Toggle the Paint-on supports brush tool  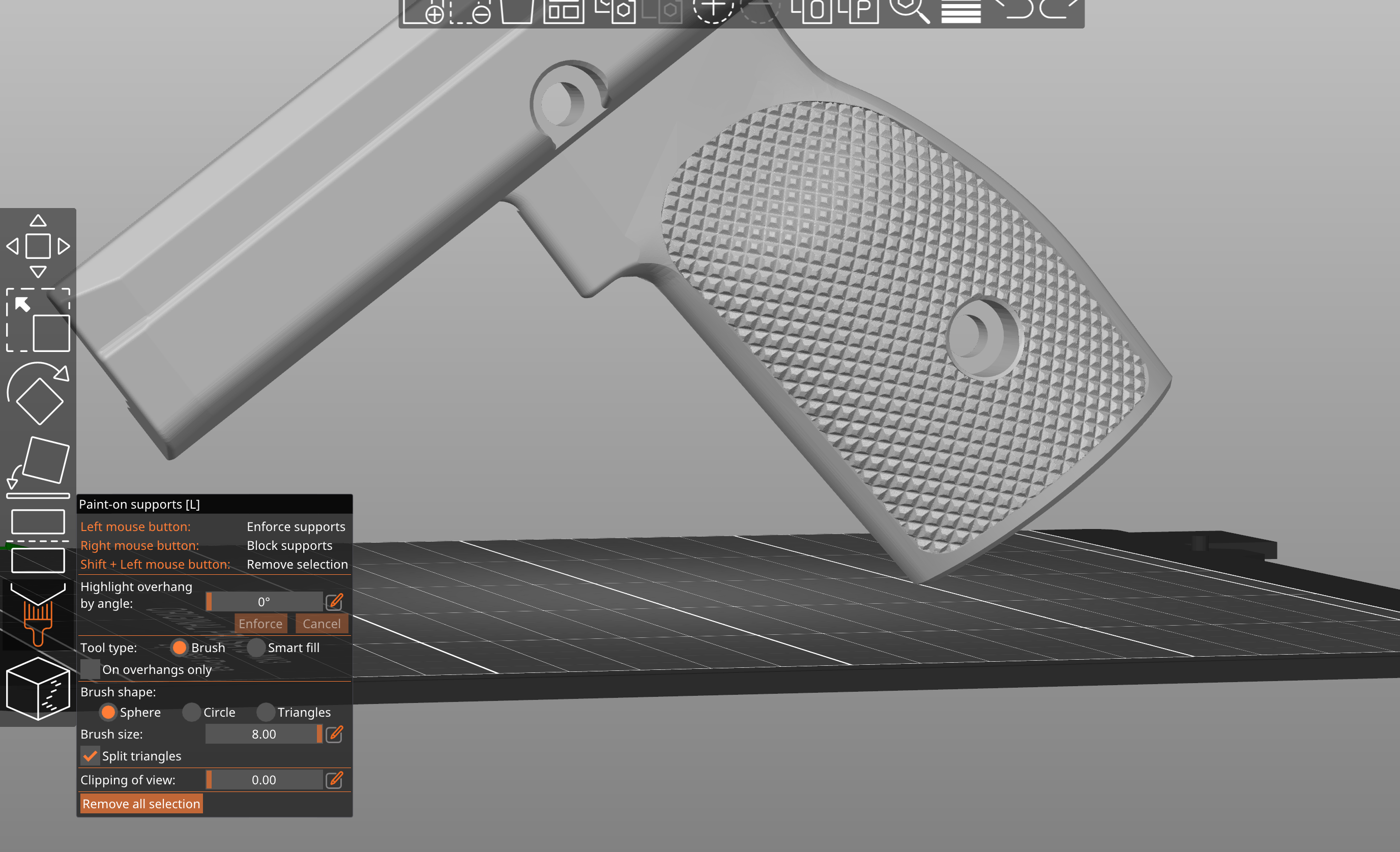tap(38, 614)
